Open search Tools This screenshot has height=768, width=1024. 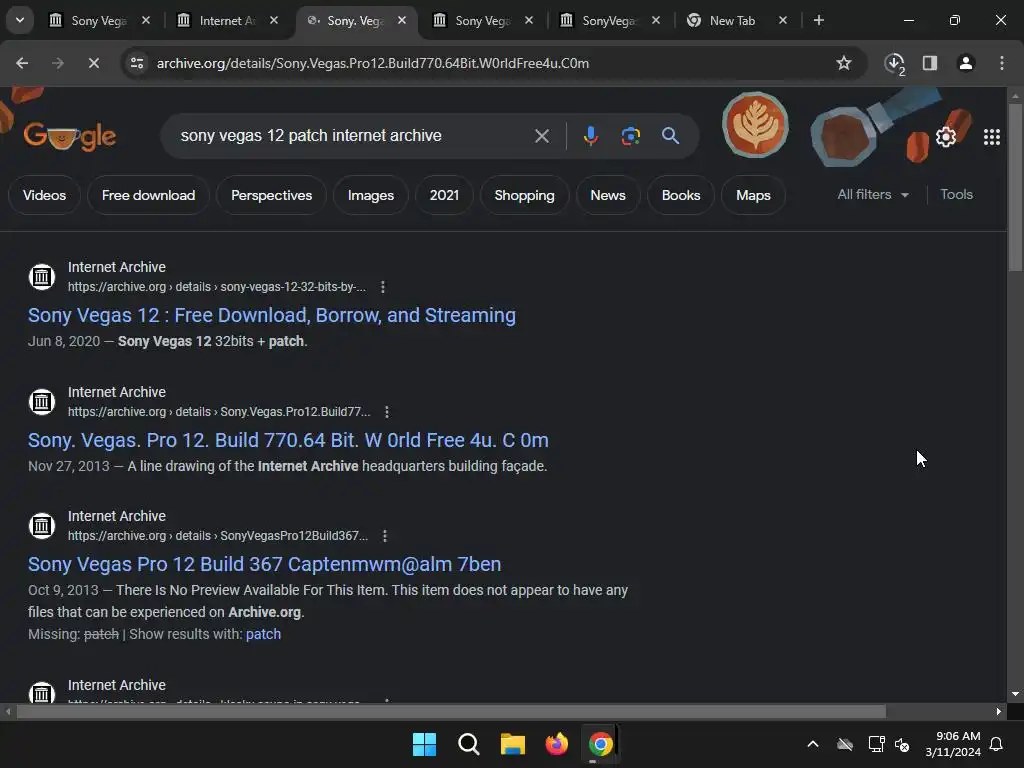956,195
